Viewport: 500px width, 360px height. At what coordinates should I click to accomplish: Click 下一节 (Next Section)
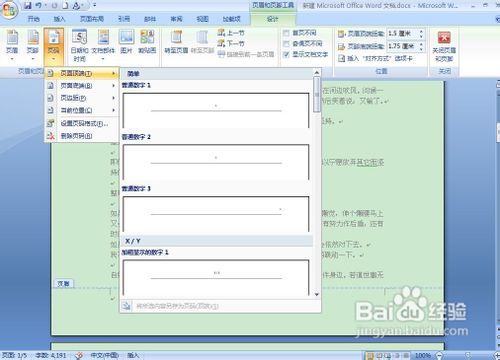(231, 43)
